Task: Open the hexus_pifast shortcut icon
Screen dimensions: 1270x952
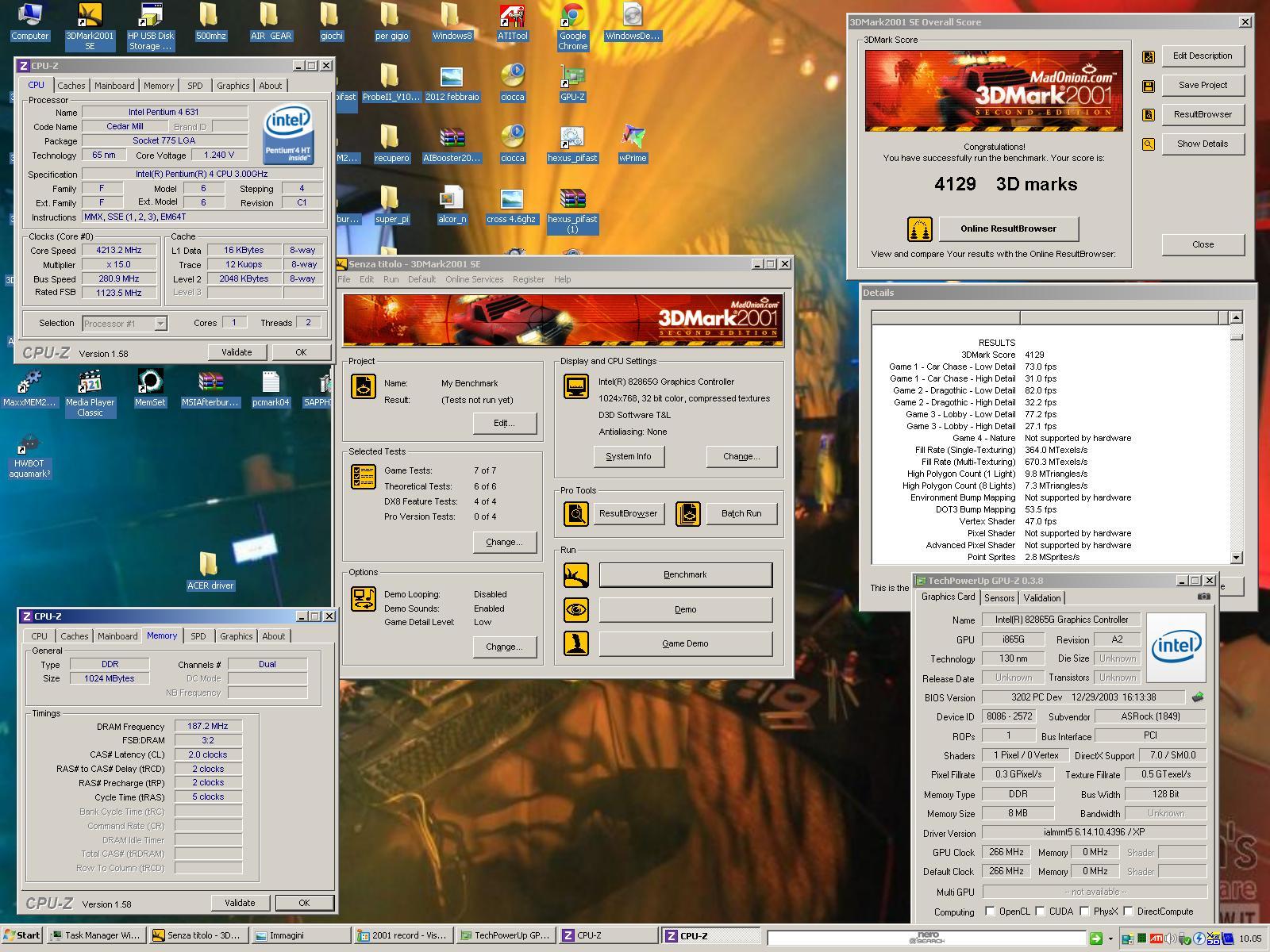Action: click(572, 144)
